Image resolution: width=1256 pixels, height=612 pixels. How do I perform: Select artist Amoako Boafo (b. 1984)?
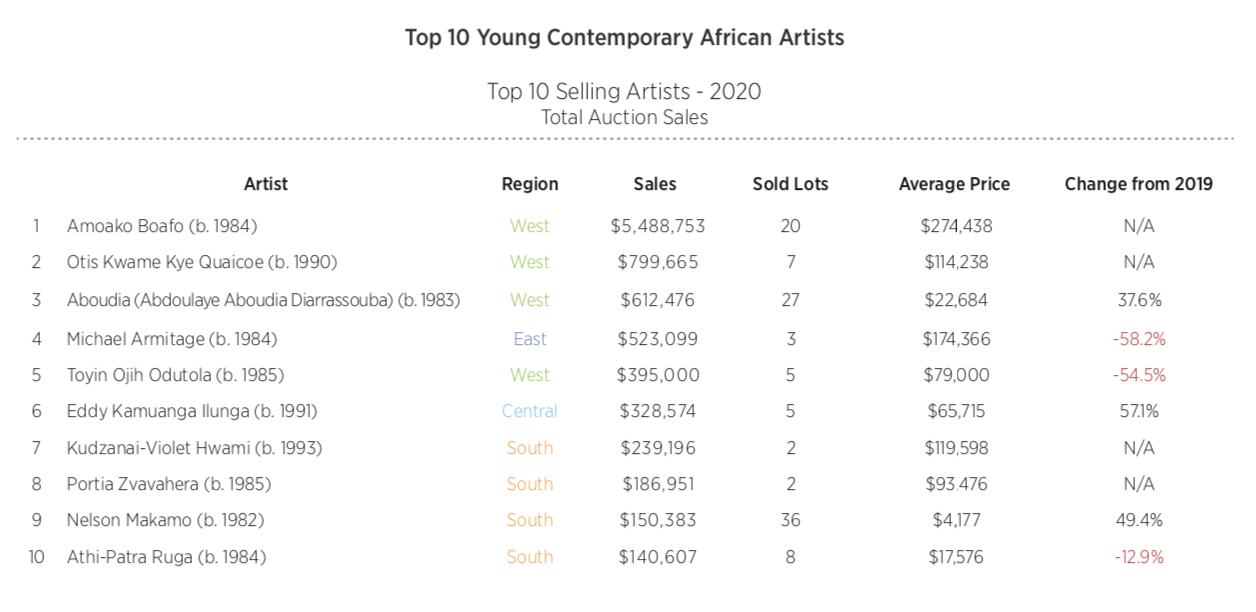(162, 226)
